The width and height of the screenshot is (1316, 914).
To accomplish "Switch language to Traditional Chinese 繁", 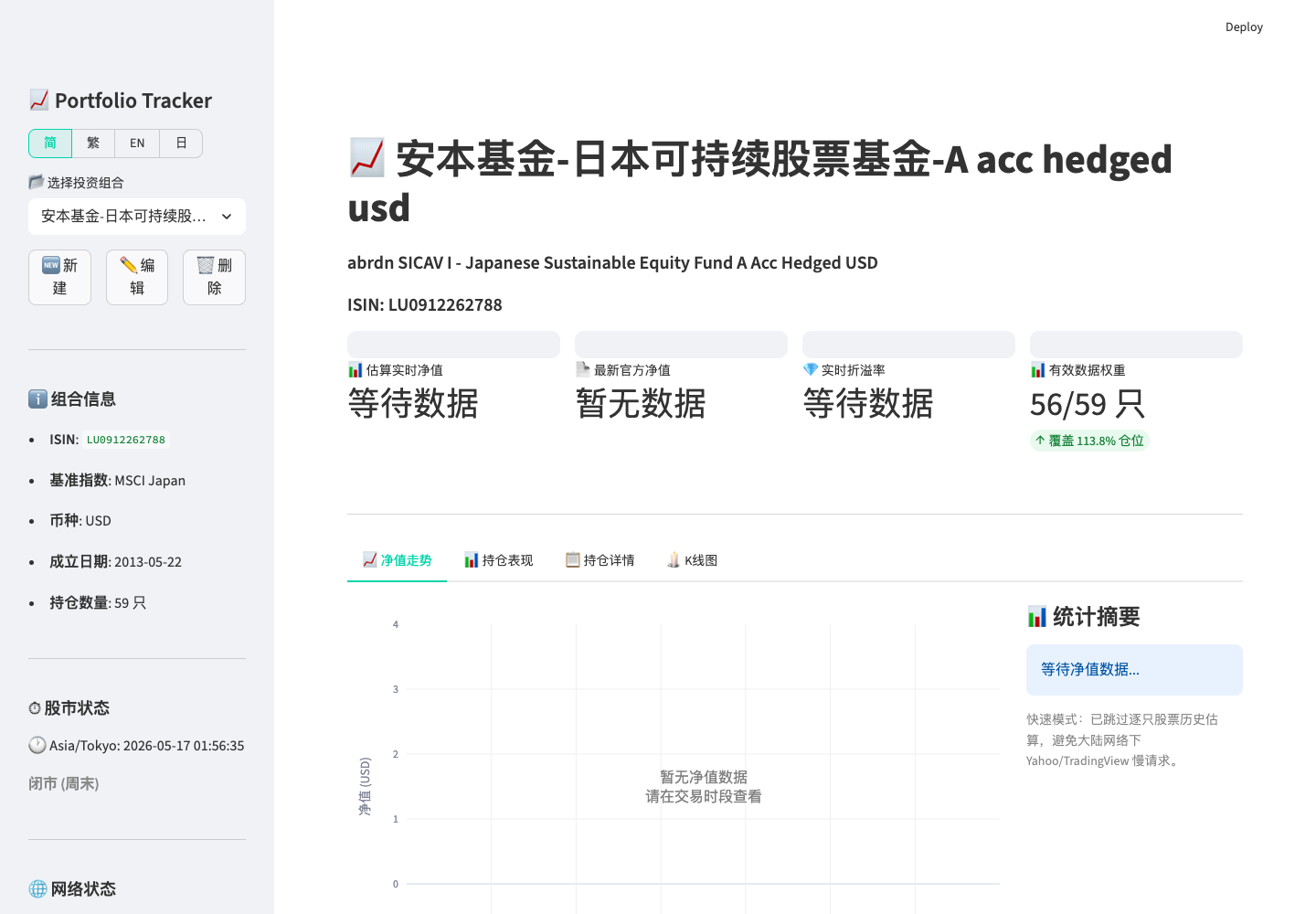I will click(x=93, y=143).
